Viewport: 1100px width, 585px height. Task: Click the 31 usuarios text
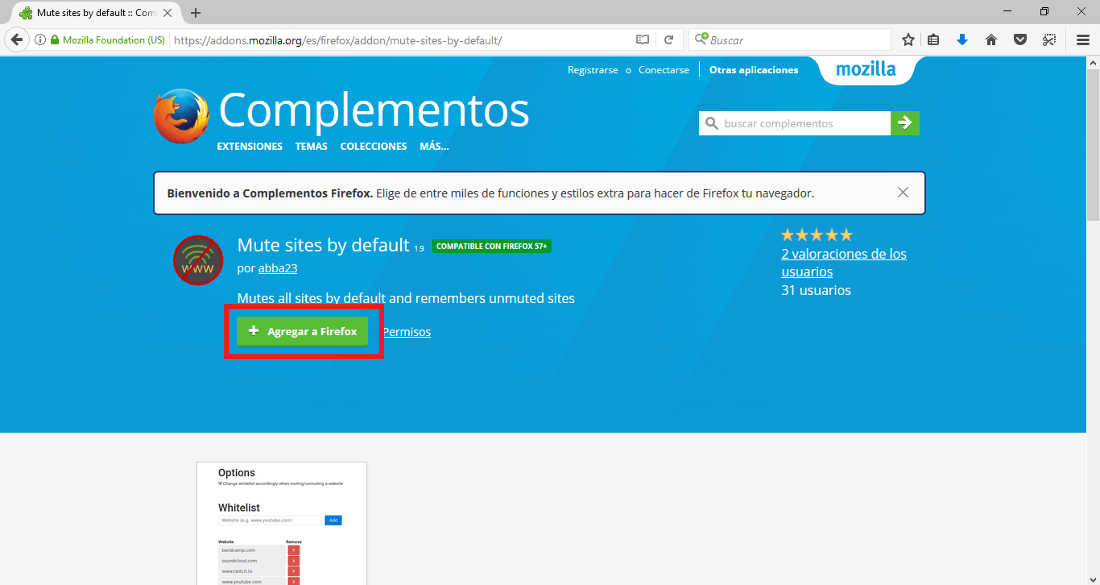(816, 290)
